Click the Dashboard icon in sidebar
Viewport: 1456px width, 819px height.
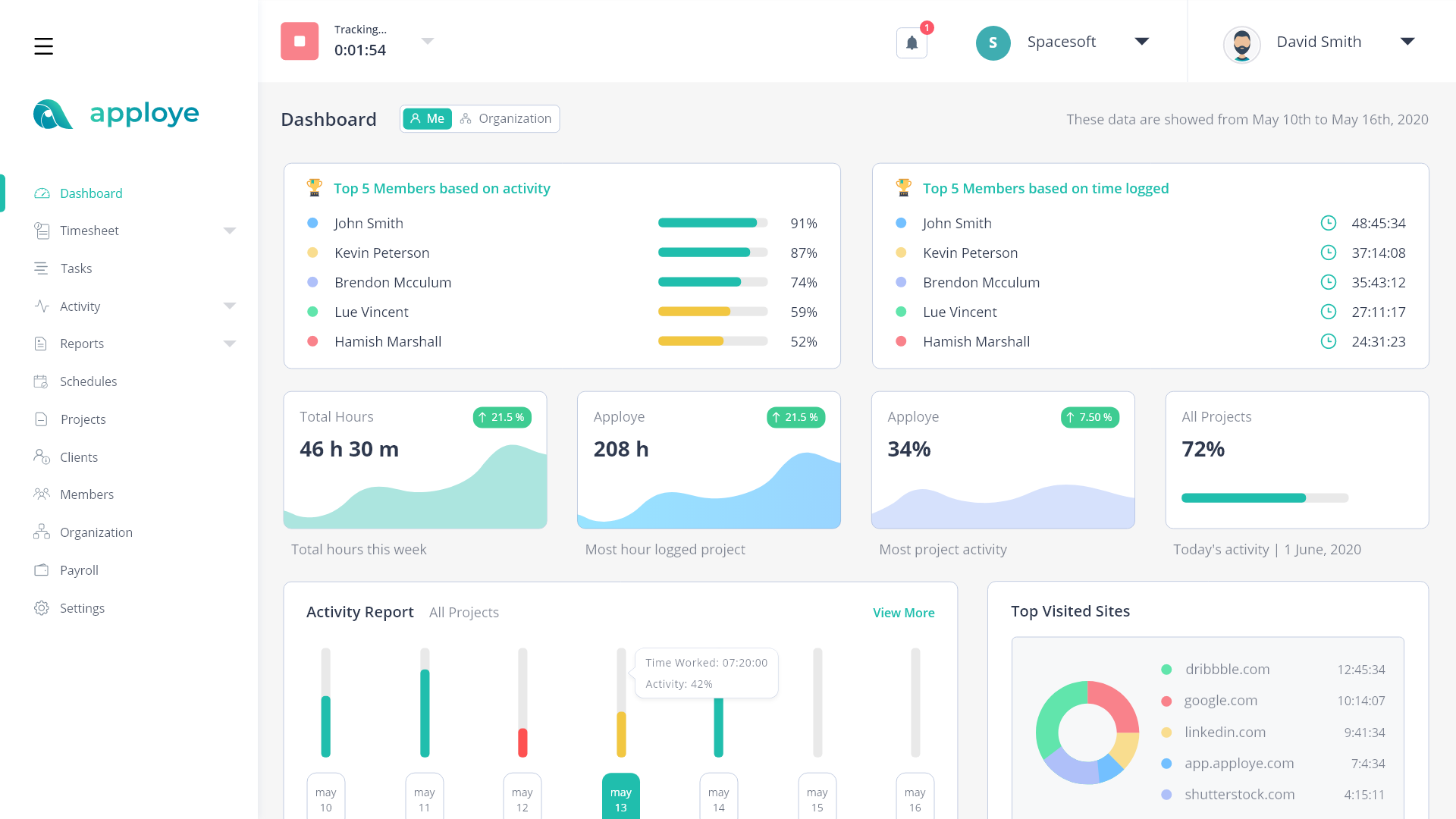pyautogui.click(x=40, y=193)
